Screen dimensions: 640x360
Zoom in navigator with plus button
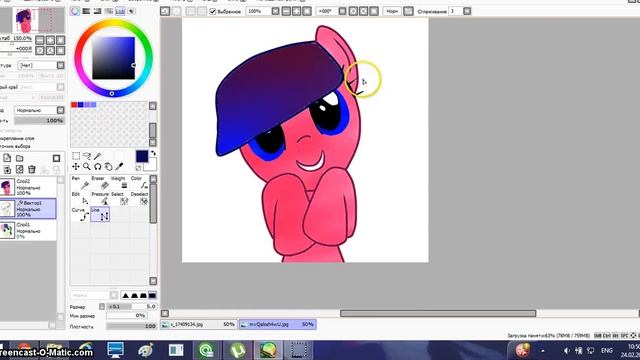(50, 40)
